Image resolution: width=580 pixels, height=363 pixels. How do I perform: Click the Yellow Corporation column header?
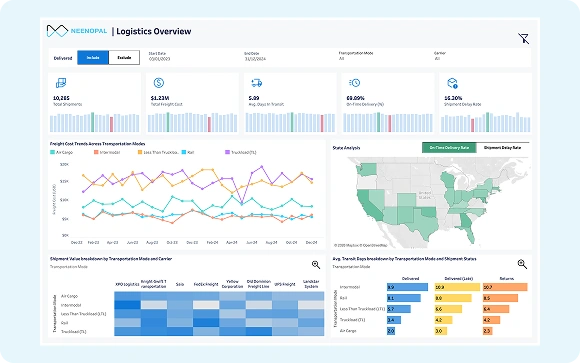coord(232,284)
